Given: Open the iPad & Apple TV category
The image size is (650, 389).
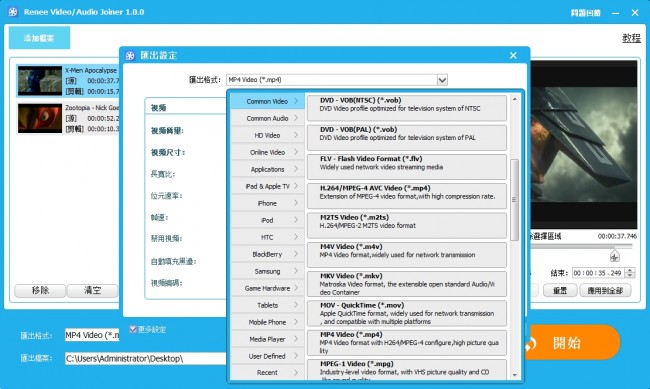Looking at the screenshot, I should click(x=267, y=186).
